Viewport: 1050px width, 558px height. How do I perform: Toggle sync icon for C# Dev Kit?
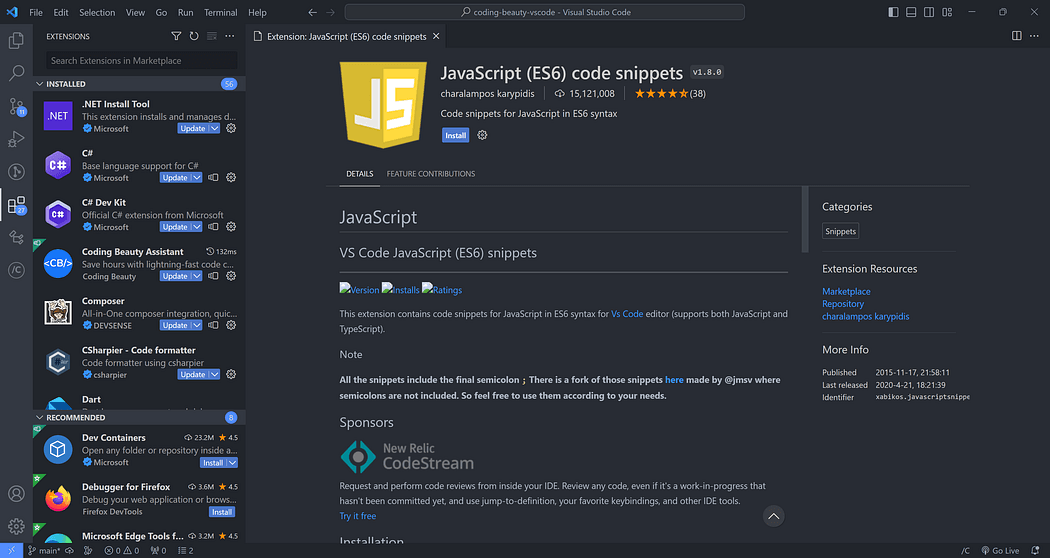(213, 226)
